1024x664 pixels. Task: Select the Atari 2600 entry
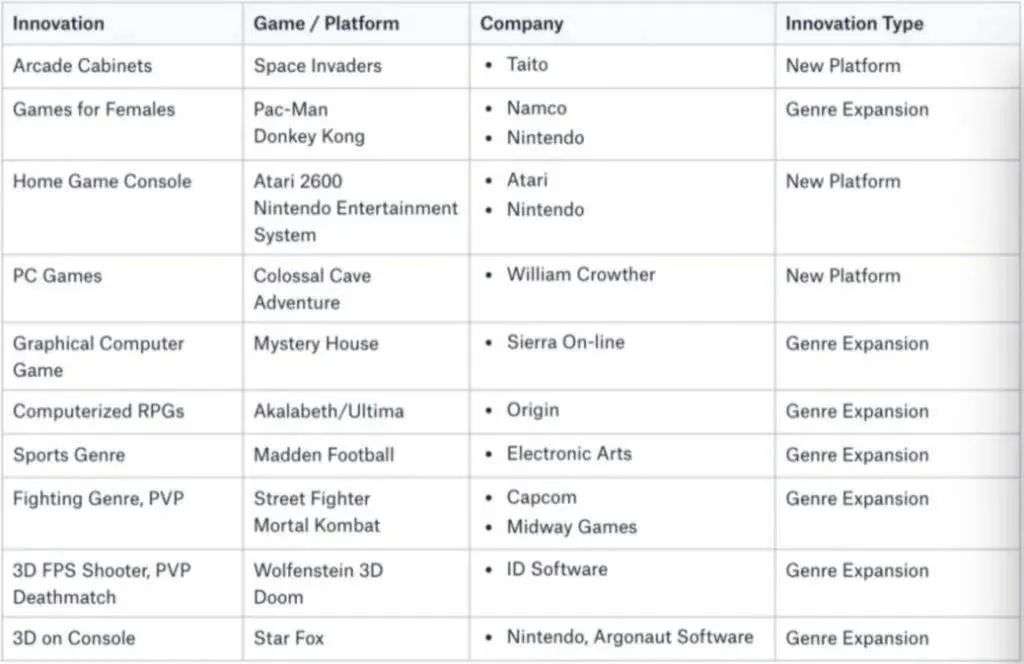pyautogui.click(x=297, y=181)
